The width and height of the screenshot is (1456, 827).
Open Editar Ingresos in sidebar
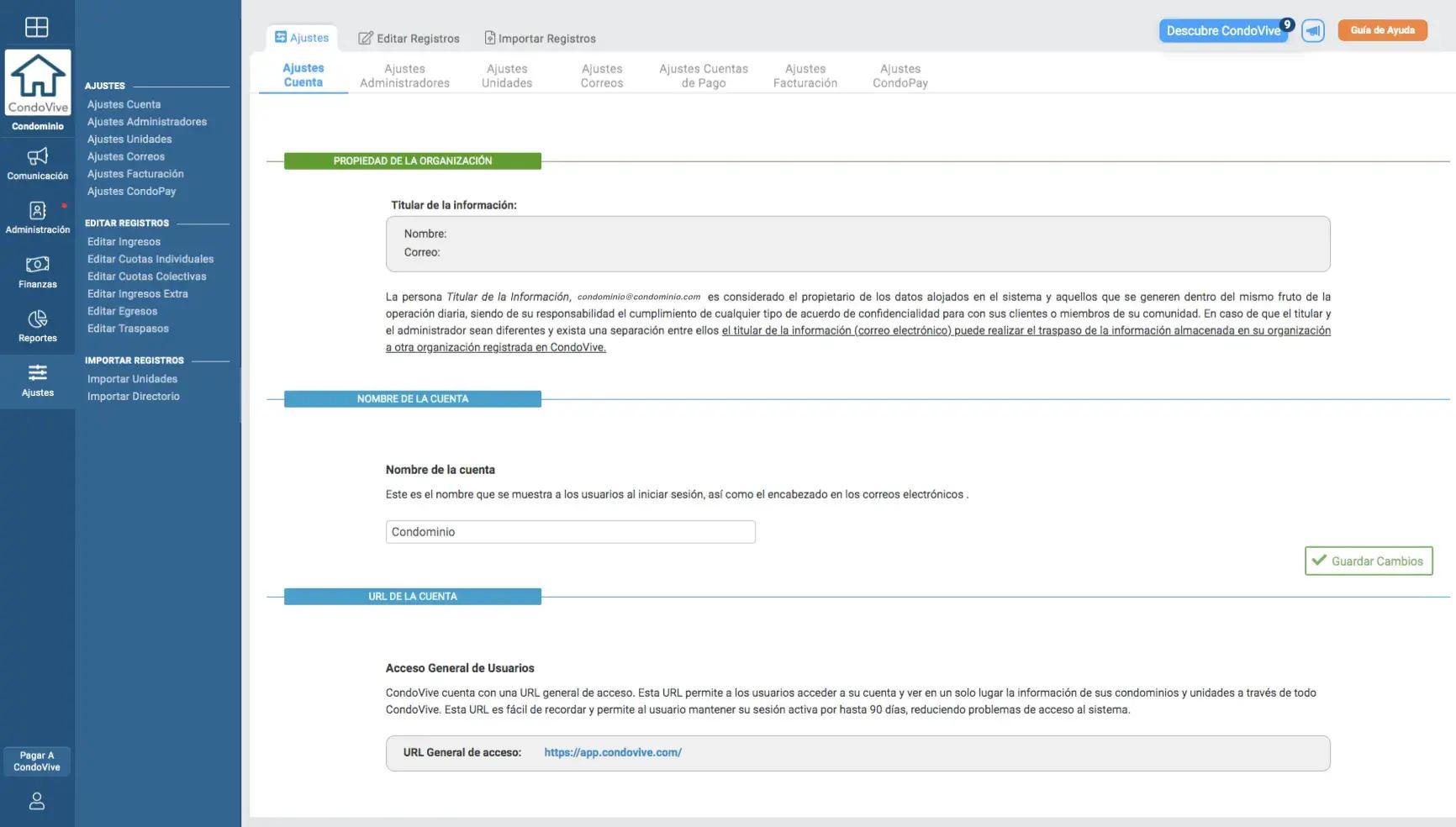point(124,242)
